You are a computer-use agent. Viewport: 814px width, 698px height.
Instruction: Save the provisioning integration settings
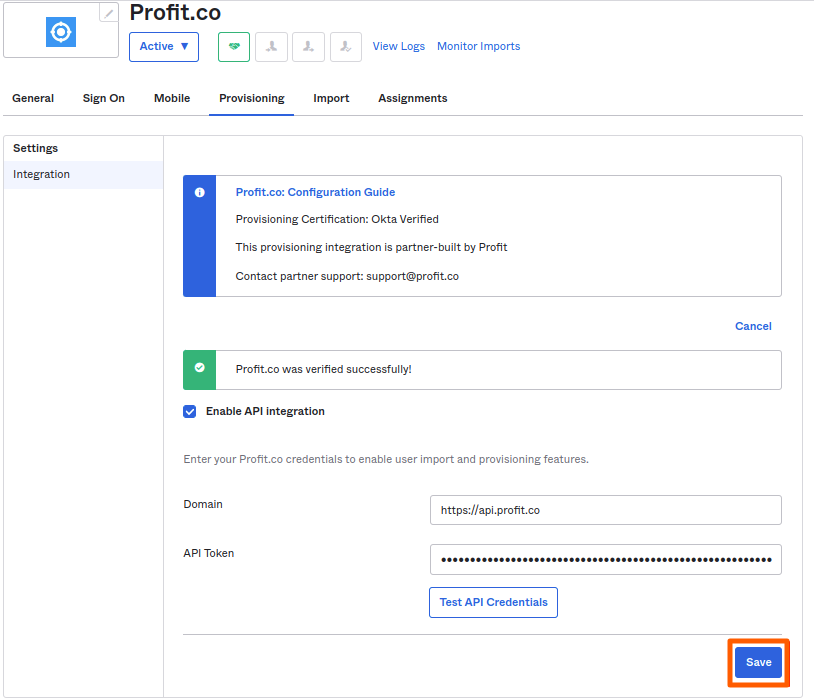click(x=758, y=663)
